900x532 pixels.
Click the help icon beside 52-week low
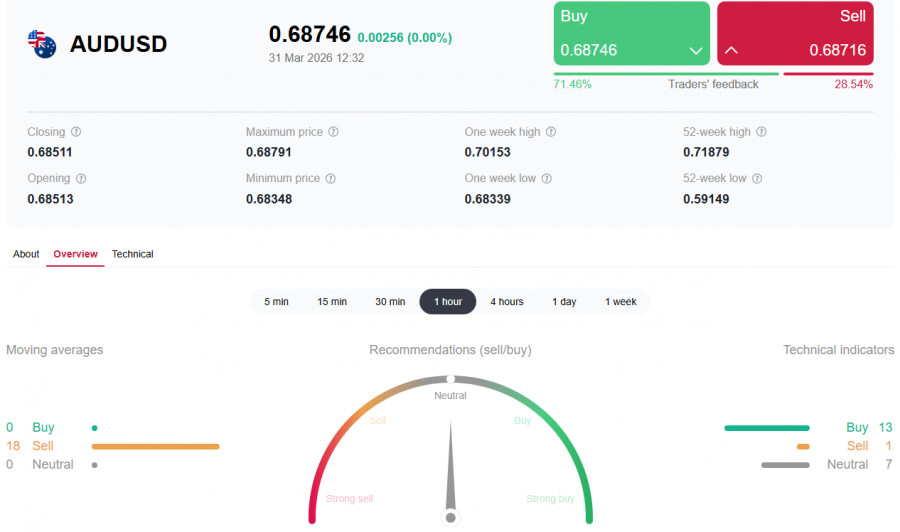point(757,179)
